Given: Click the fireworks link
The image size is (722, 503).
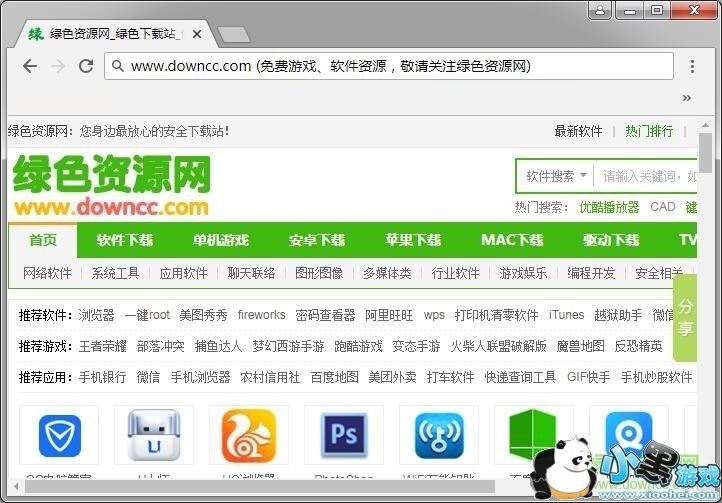Looking at the screenshot, I should coord(262,315).
